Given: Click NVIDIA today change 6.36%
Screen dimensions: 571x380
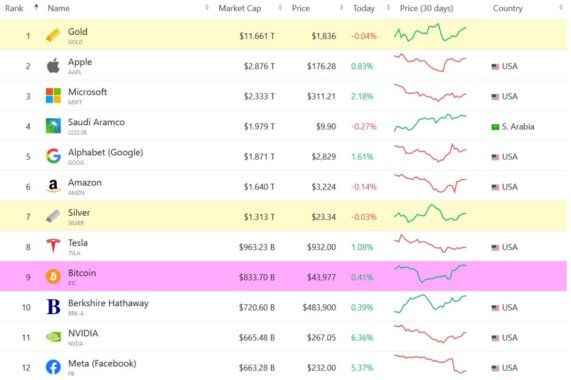Looking at the screenshot, I should (362, 338).
